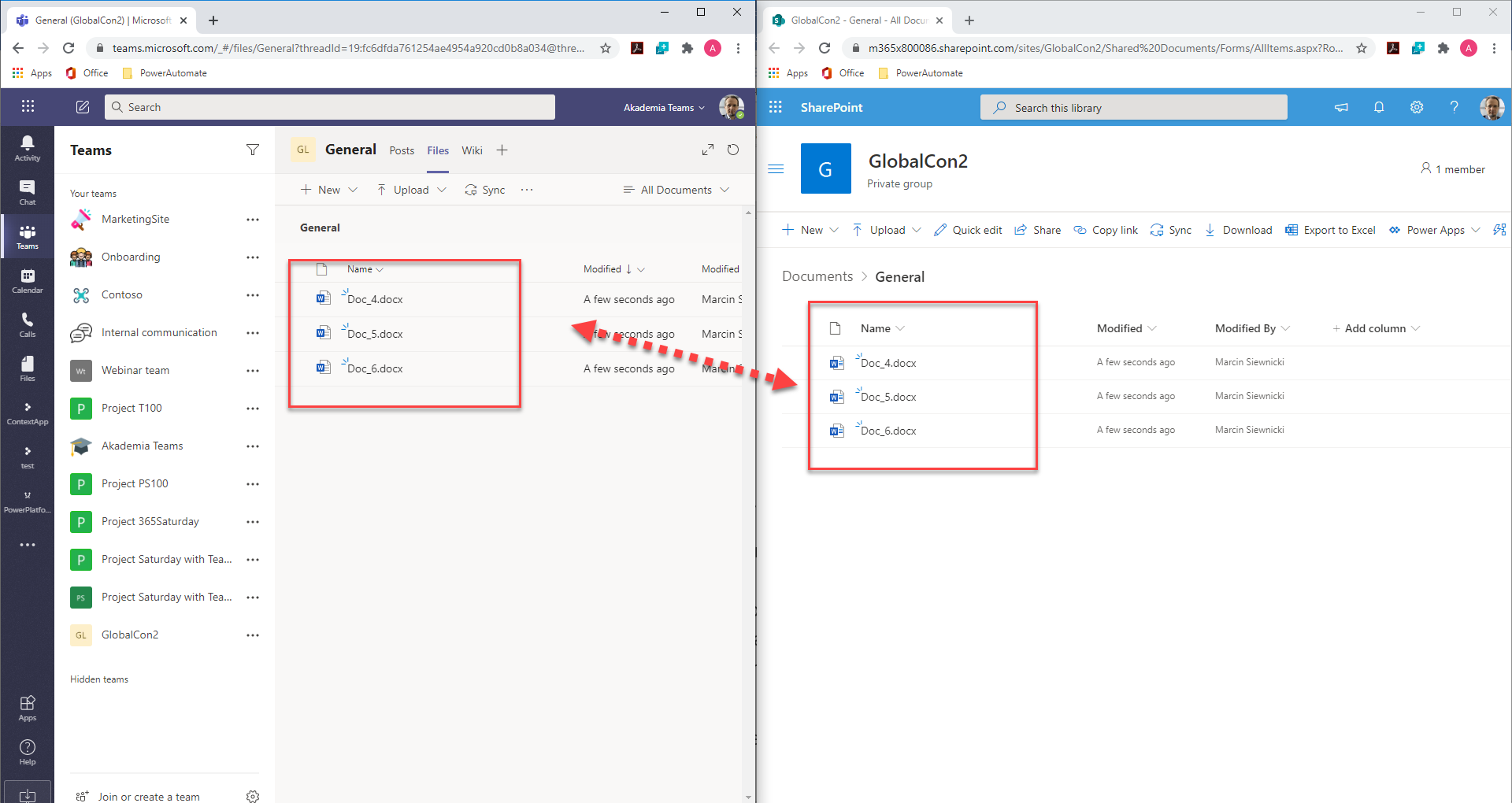The image size is (1512, 803).
Task: Click Download in SharePoint toolbar
Action: tap(1238, 230)
